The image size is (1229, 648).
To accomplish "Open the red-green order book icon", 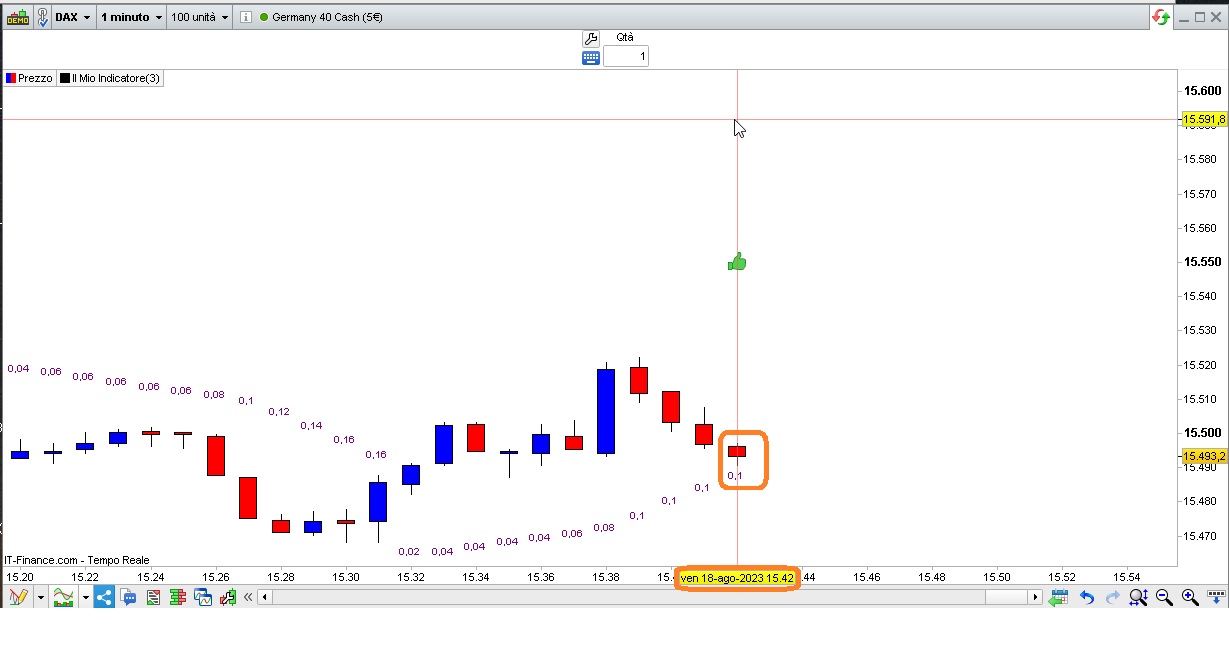I will (x=179, y=597).
